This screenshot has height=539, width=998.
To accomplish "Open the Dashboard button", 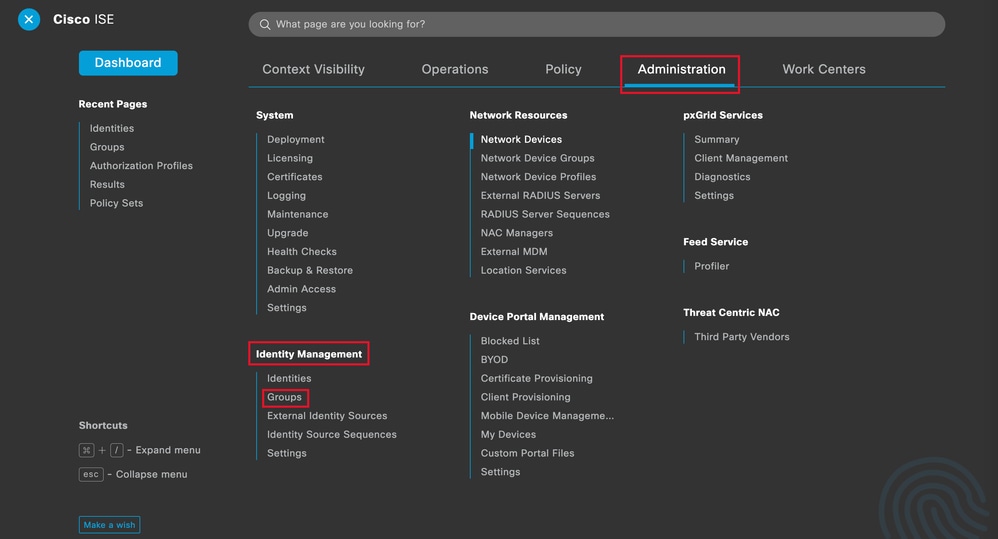I will coord(128,63).
